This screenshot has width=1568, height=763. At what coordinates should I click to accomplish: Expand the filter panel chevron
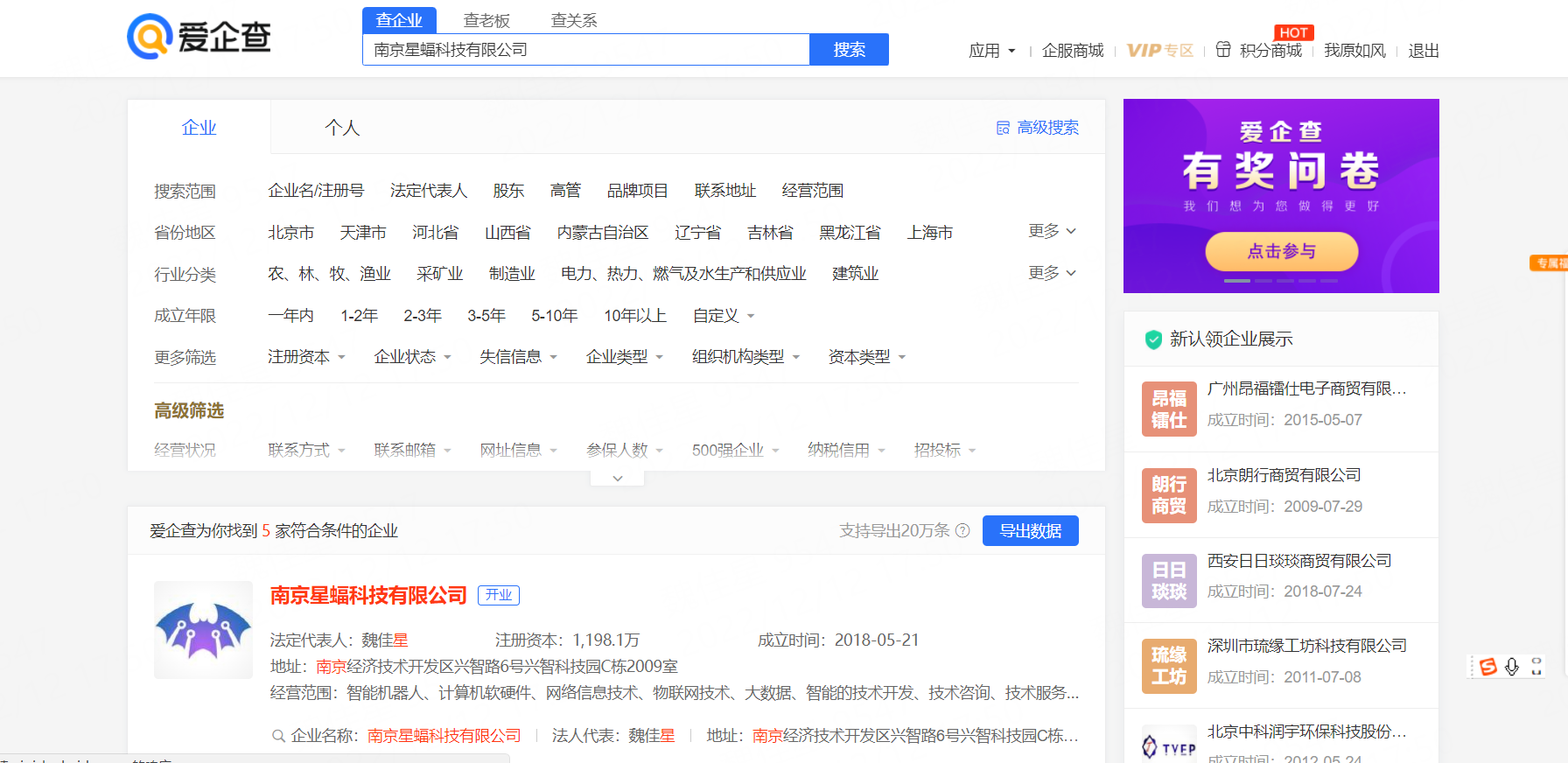(618, 478)
